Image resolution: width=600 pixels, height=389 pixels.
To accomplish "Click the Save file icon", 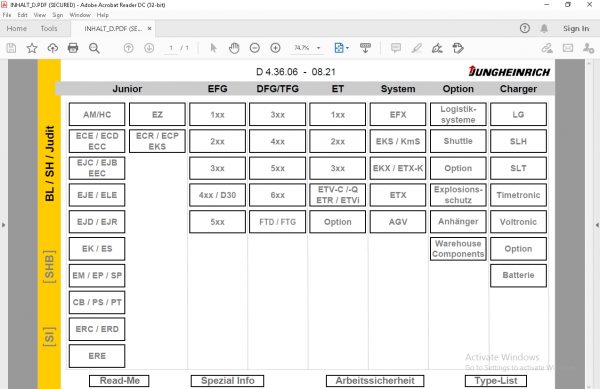I will [11, 48].
